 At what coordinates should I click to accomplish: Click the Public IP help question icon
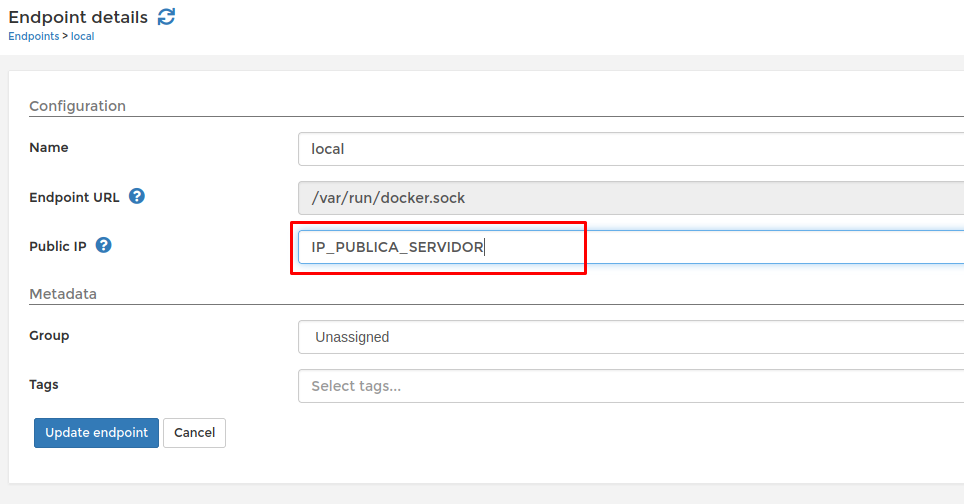pyautogui.click(x=103, y=245)
